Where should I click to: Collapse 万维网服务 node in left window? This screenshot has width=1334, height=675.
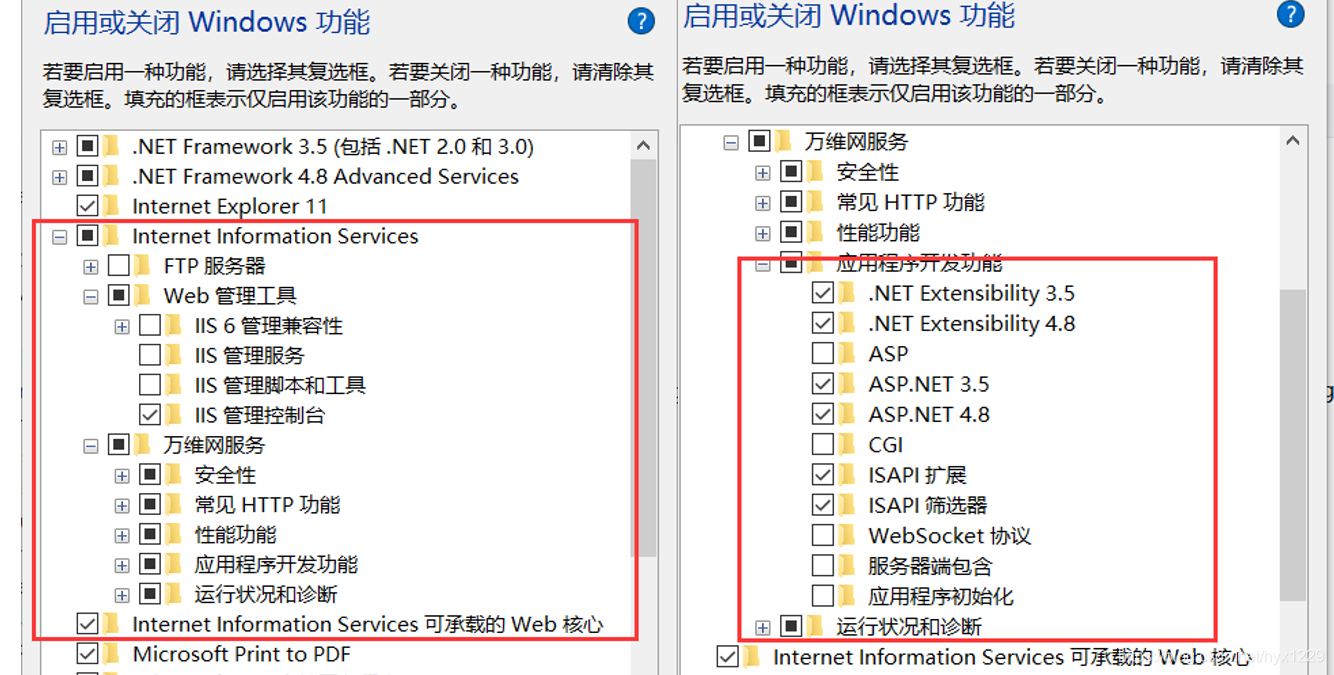pos(91,446)
